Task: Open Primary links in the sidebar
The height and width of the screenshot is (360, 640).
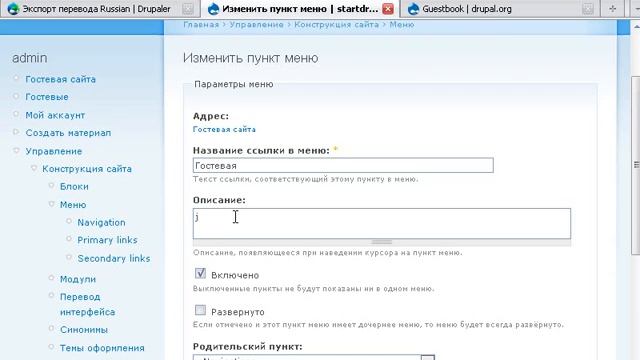Action: pos(107,240)
